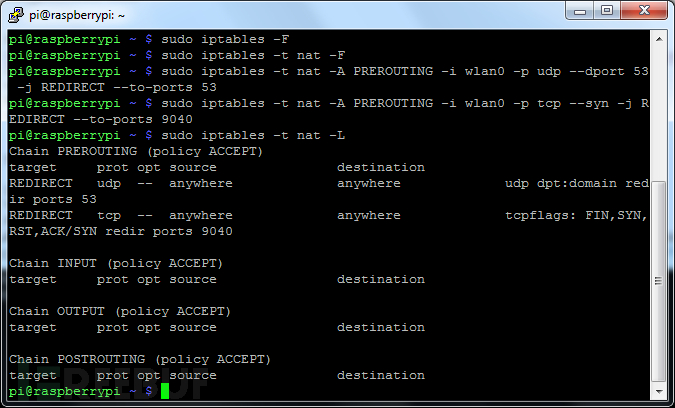
Task: Click the 'Chain INPUT (policy ACCEPT)' line
Action: pyautogui.click(x=116, y=263)
